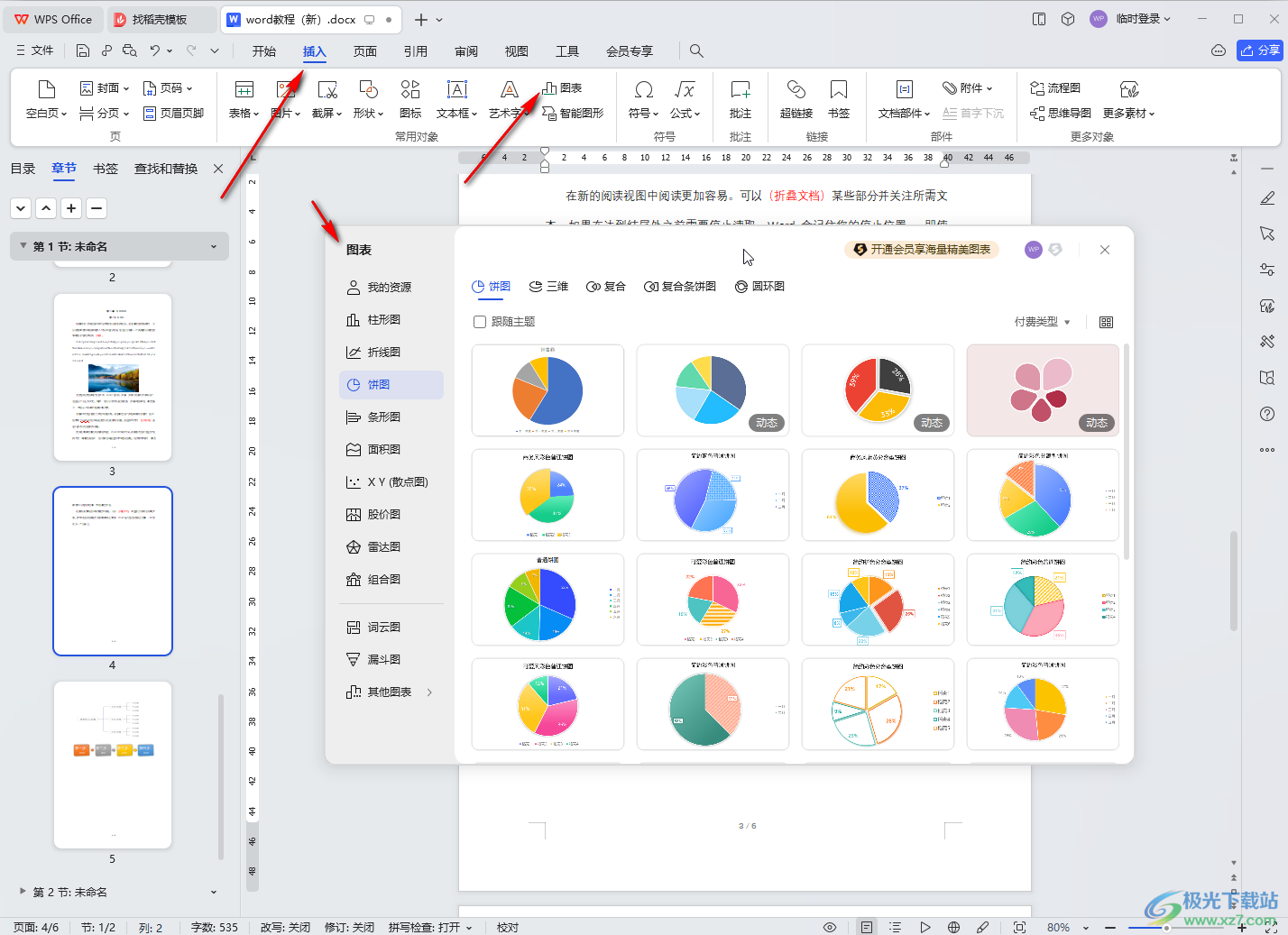
Task: Click the 图标 icon library button
Action: coord(410,99)
